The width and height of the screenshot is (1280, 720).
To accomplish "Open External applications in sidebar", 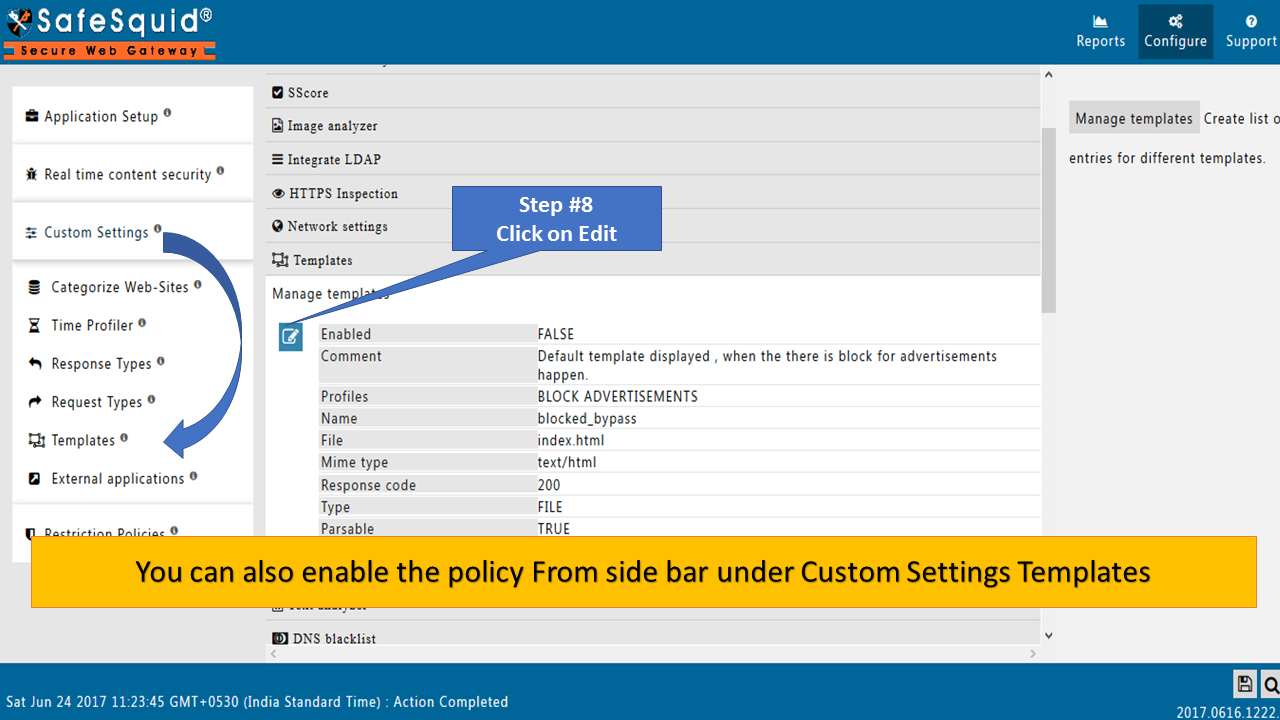I will point(118,478).
